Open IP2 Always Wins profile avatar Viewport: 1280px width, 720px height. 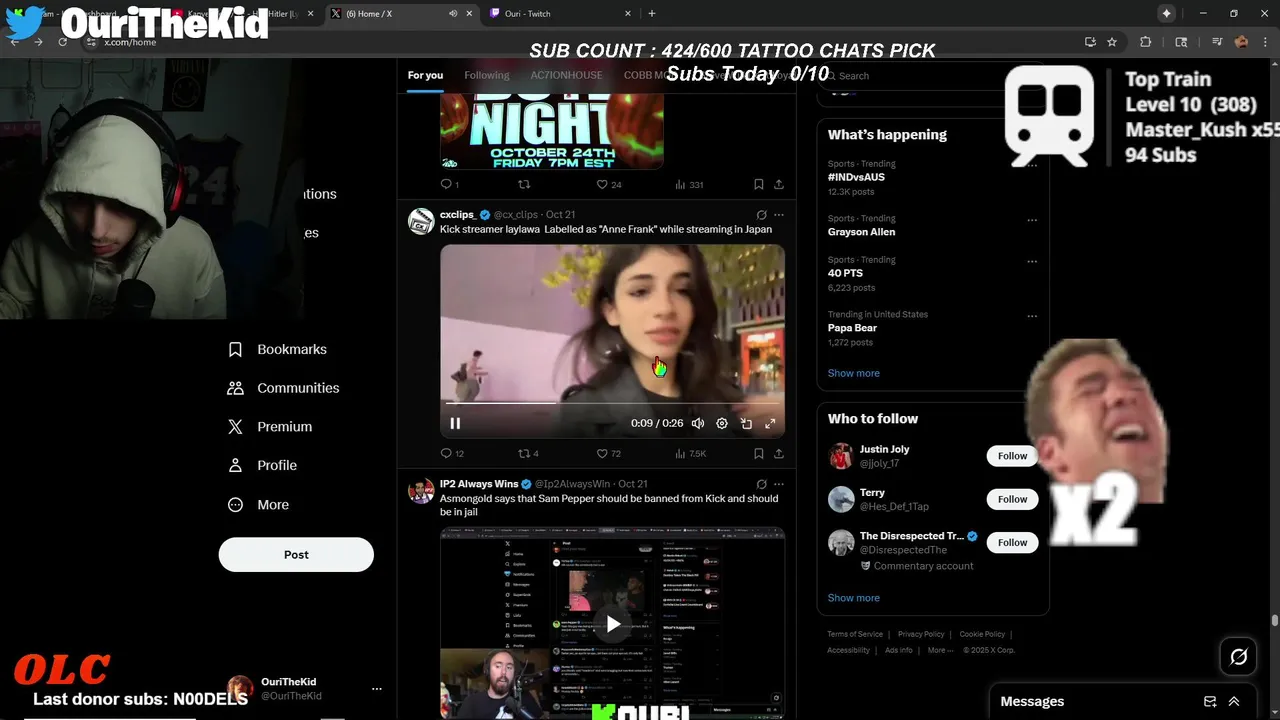pos(421,490)
